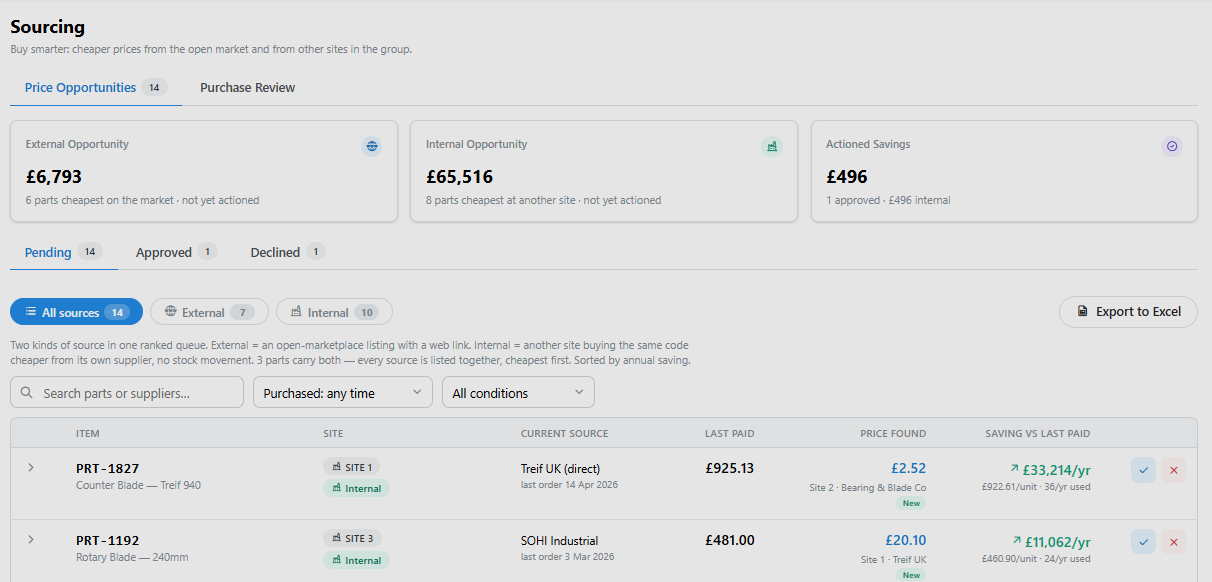Click the Internal tag on PRT-1192 row
This screenshot has height=582, width=1212.
[356, 560]
